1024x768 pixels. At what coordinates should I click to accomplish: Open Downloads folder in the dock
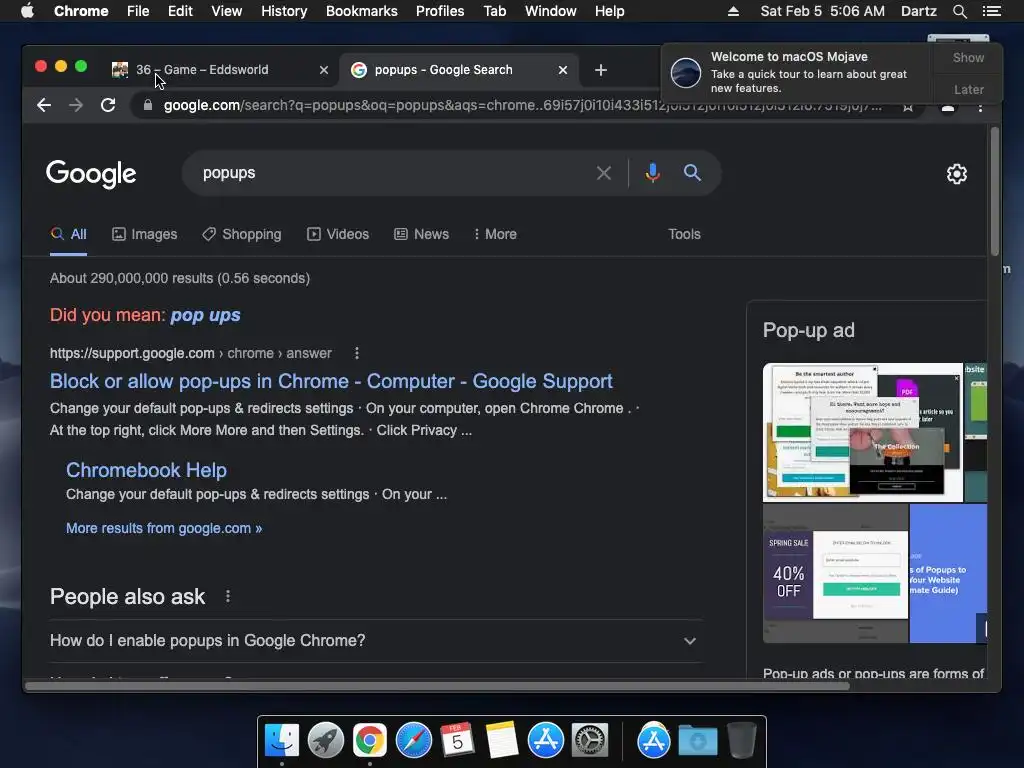coord(698,741)
